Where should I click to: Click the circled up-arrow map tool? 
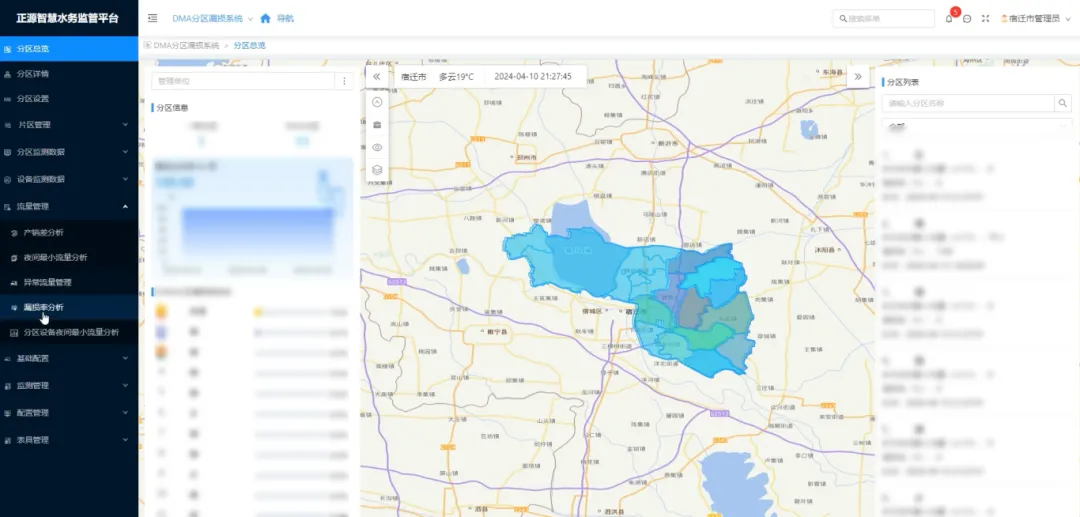(377, 102)
